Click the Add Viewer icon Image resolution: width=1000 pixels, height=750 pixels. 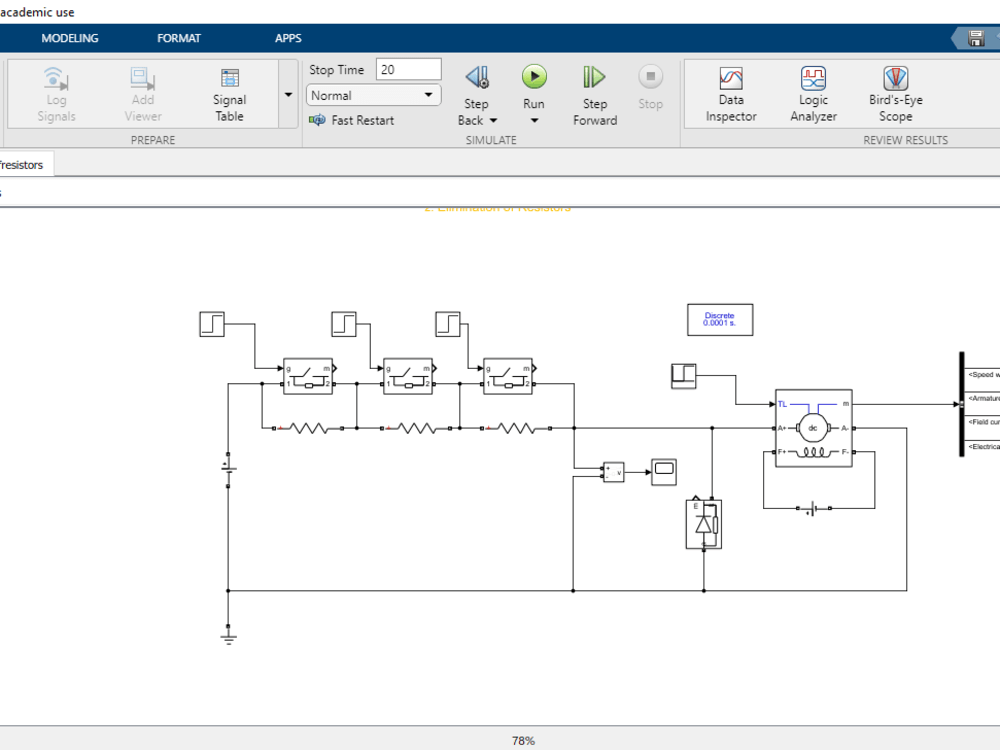tap(143, 78)
